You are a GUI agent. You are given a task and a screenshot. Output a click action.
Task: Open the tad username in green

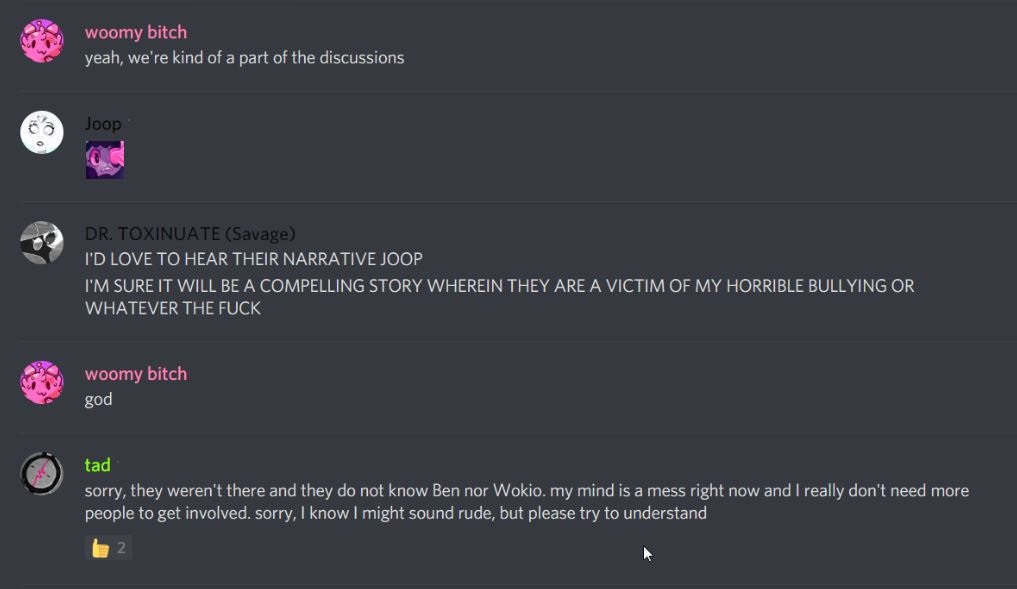[x=97, y=465]
